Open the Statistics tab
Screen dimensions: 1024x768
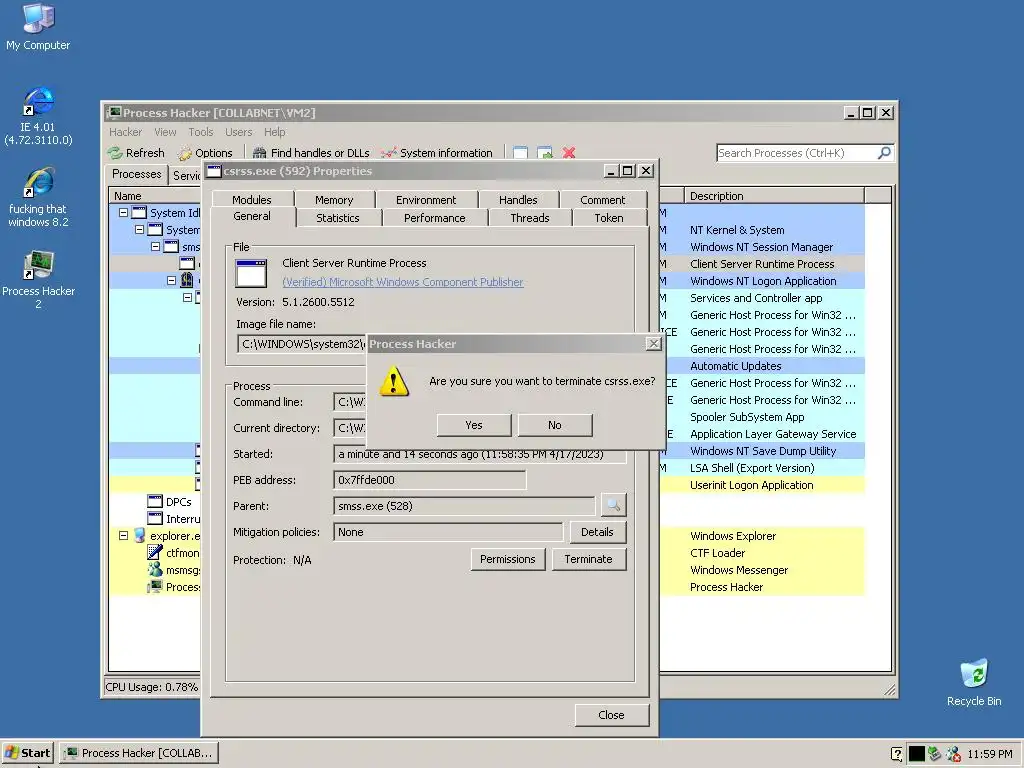point(338,218)
